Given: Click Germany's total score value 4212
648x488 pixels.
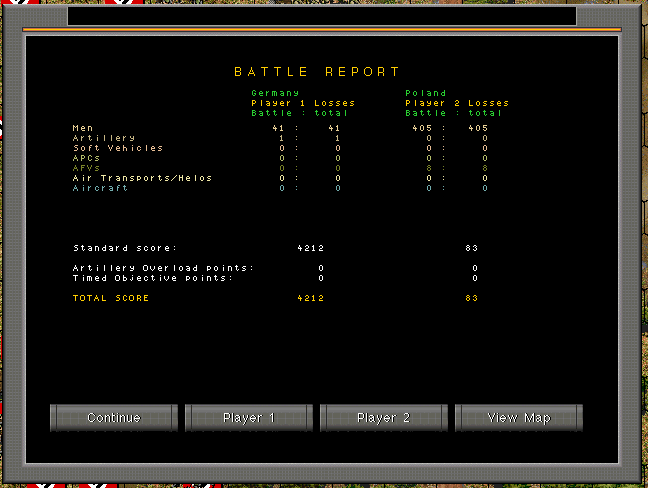Looking at the screenshot, I should (x=311, y=298).
